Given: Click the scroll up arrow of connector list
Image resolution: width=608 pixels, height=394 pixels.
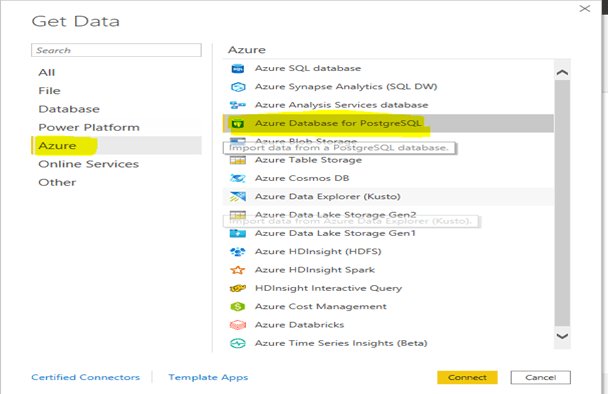Looking at the screenshot, I should [562, 73].
